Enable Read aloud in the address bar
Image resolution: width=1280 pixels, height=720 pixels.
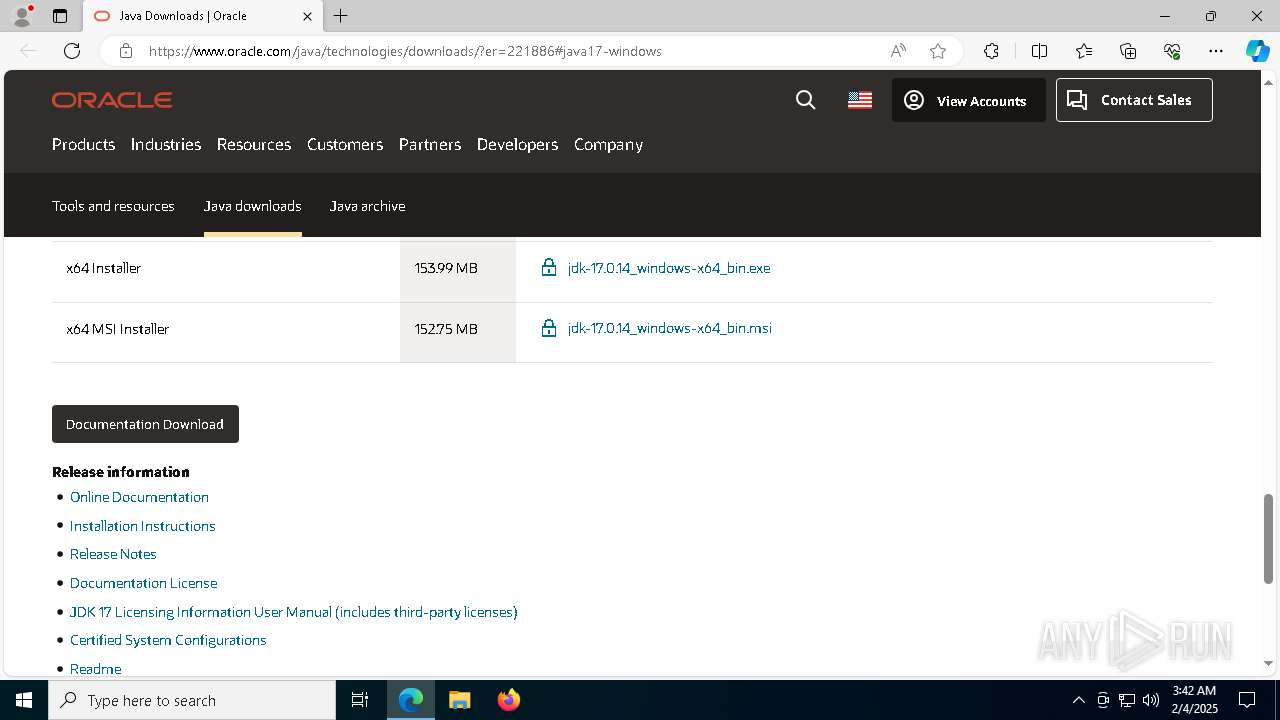tap(898, 51)
